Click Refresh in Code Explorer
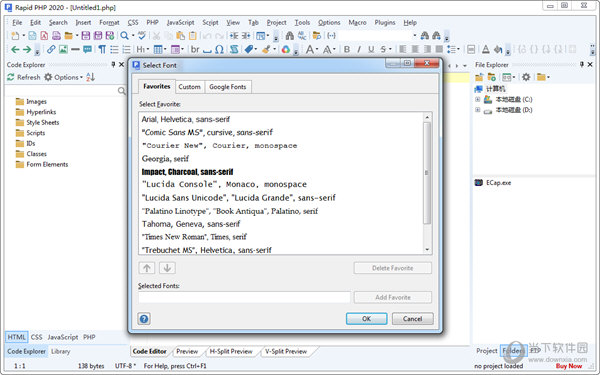This screenshot has width=600, height=375. (x=24, y=77)
